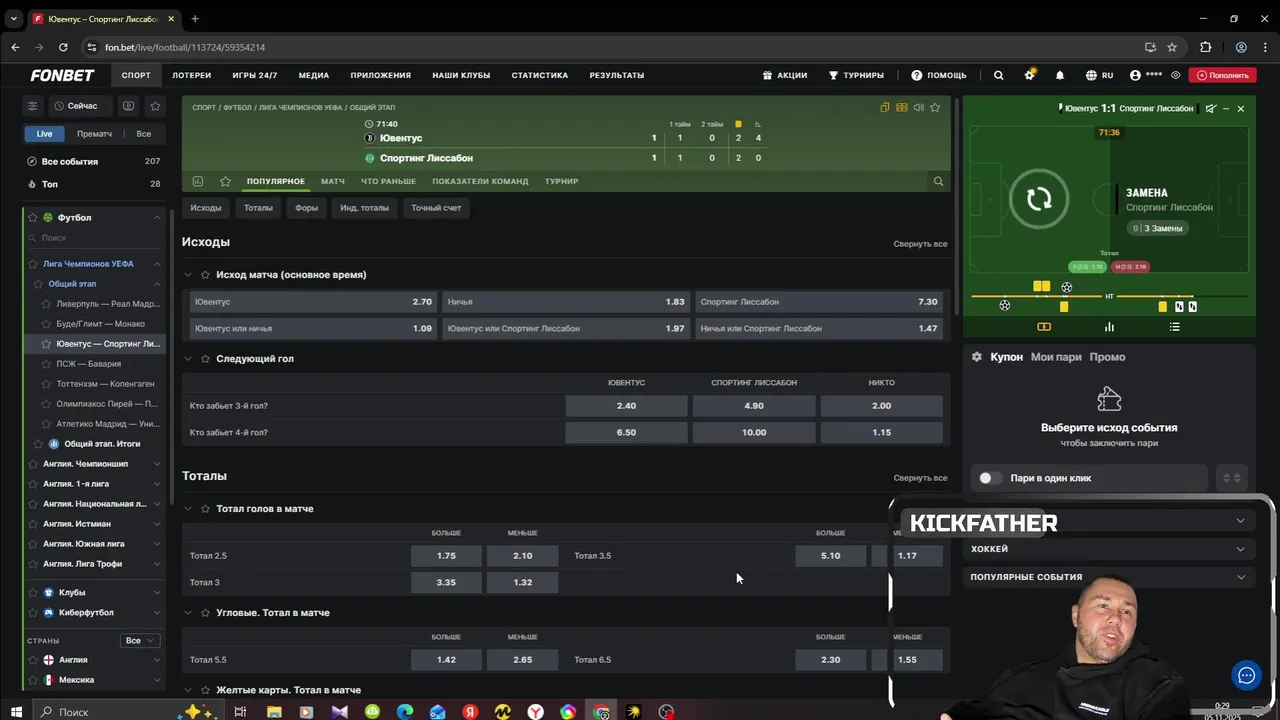
Task: Switch to ПОКАЗАТЕЛИ КОМАНД tab
Action: click(480, 181)
